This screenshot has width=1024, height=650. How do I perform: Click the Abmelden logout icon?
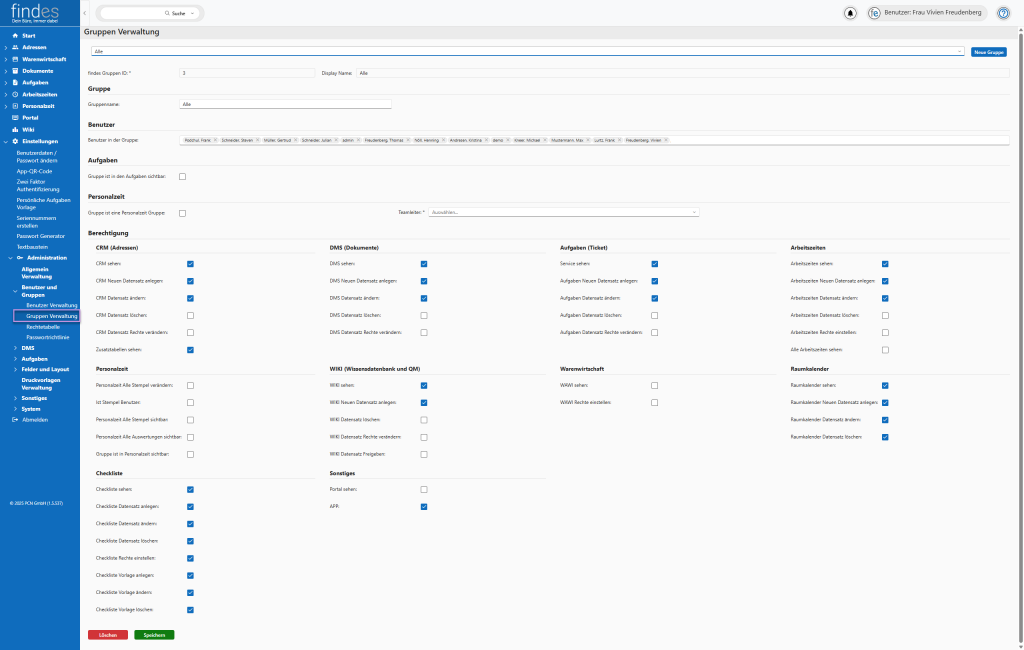15,419
